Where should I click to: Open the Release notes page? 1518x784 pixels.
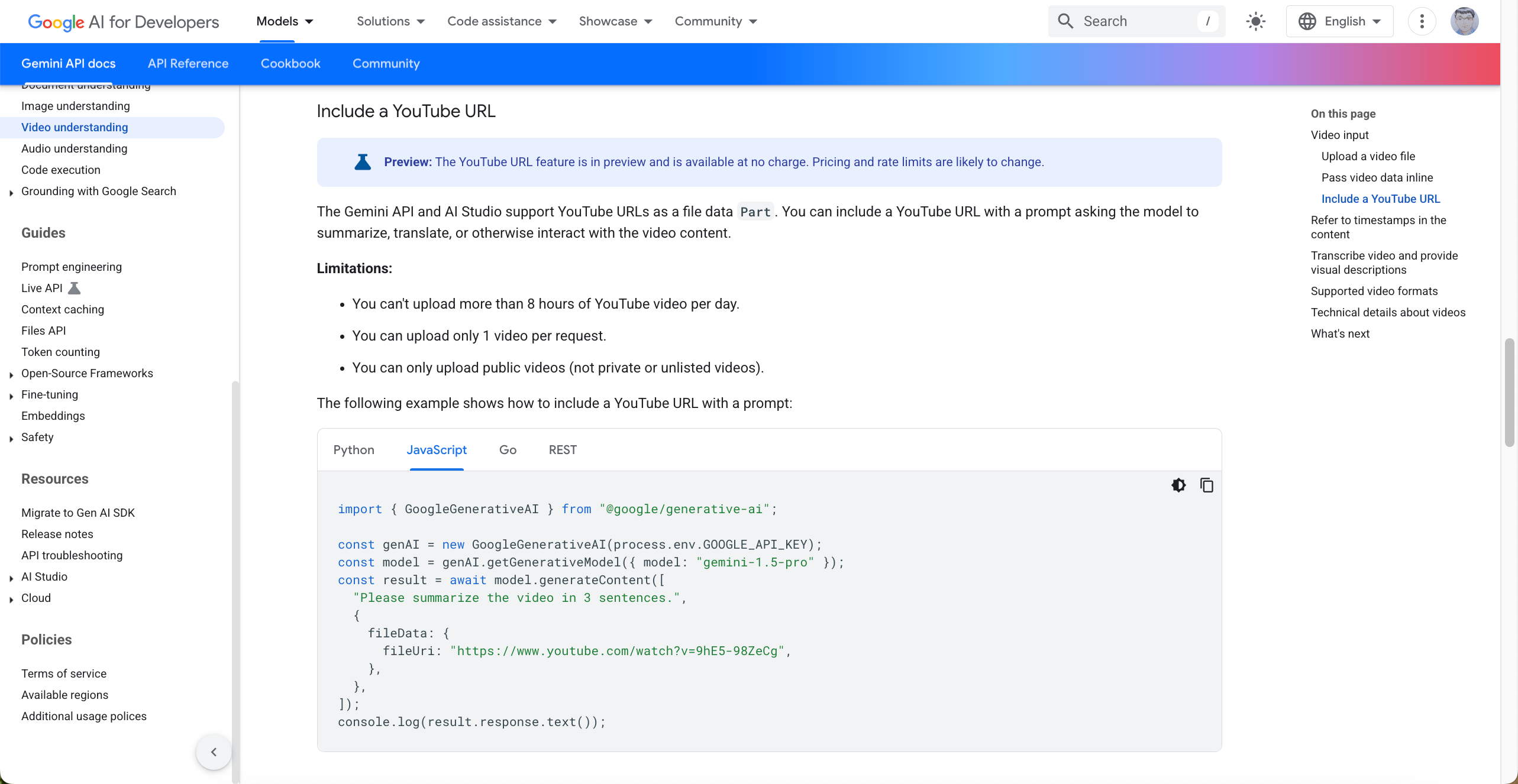click(x=57, y=534)
